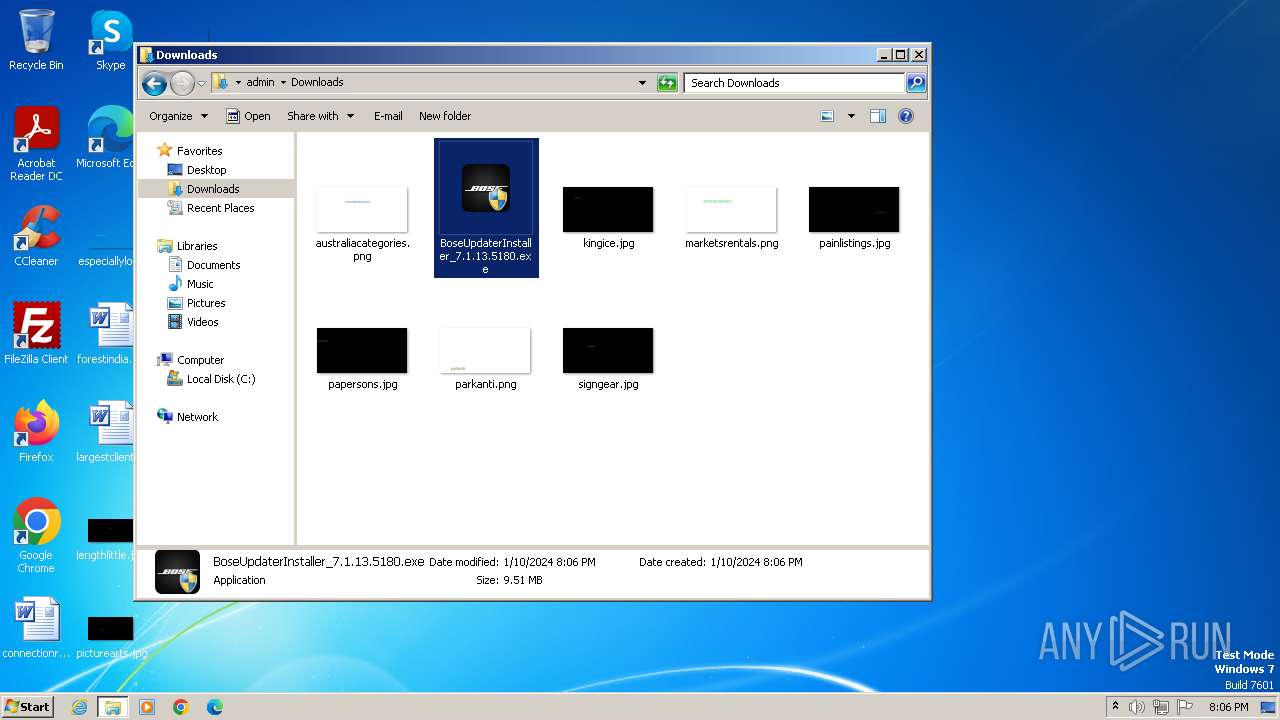Open the recent pages dropdown arrow

coord(201,83)
